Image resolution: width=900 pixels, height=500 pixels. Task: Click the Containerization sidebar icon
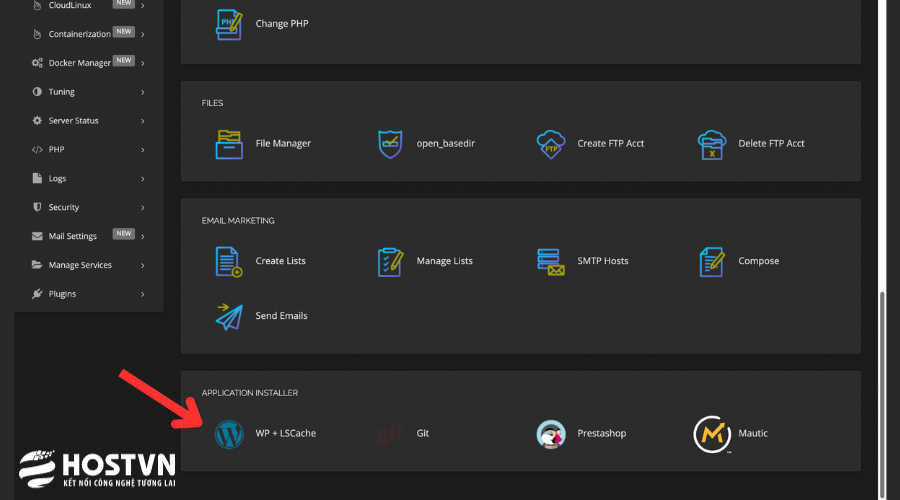(x=37, y=34)
